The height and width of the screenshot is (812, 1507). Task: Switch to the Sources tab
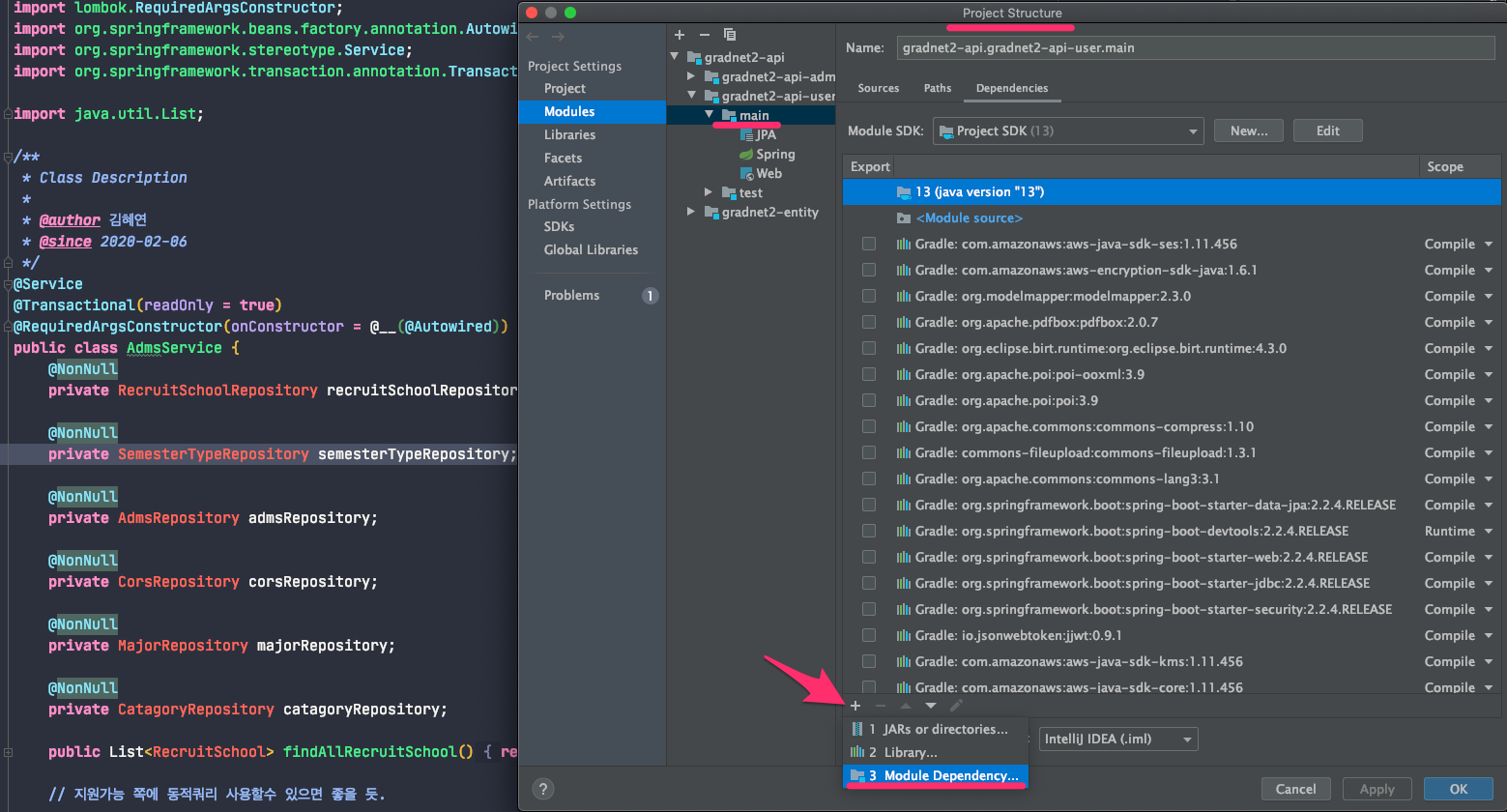879,88
